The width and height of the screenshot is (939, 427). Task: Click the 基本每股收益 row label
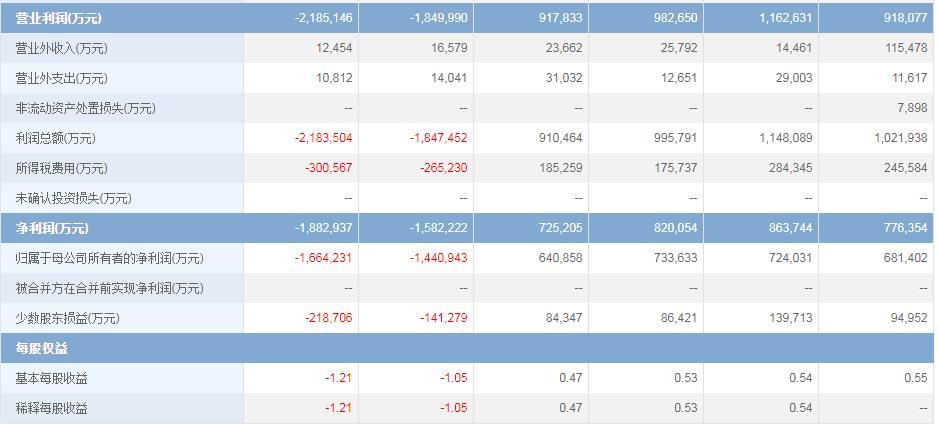pyautogui.click(x=52, y=378)
